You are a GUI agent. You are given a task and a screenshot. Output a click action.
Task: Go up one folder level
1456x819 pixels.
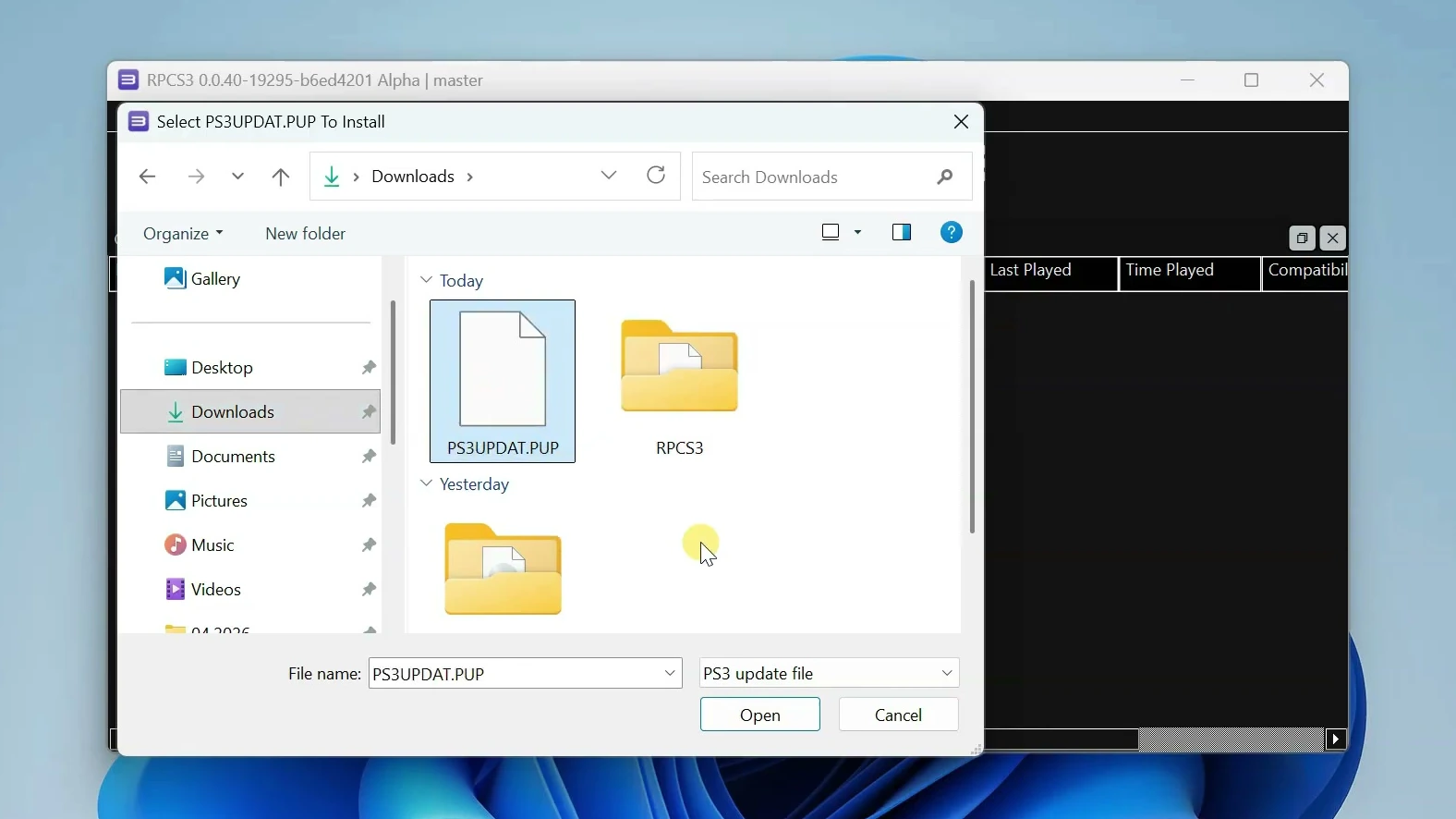click(x=282, y=177)
